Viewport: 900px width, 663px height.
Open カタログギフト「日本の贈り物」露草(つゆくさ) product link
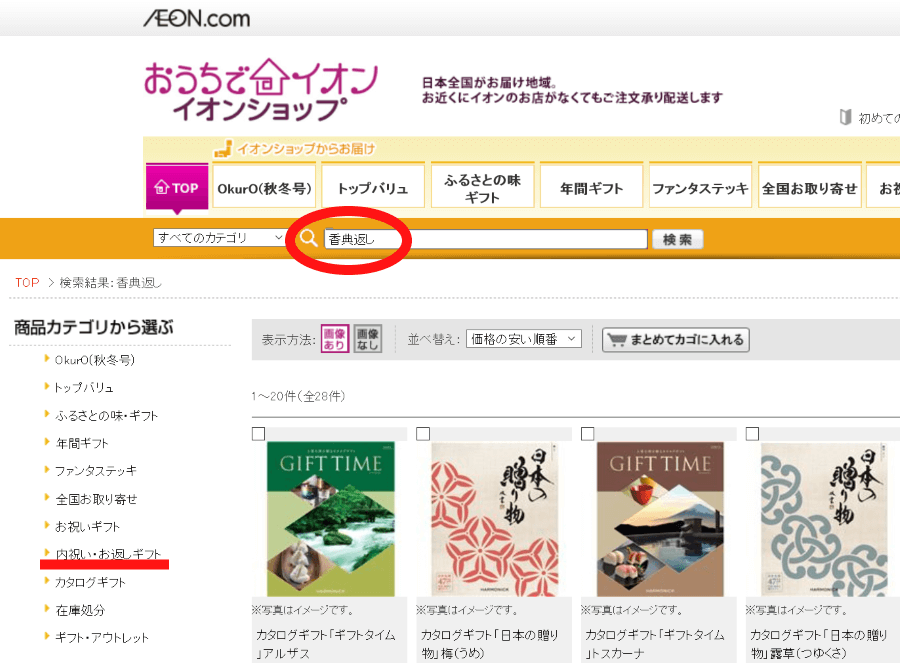(818, 644)
